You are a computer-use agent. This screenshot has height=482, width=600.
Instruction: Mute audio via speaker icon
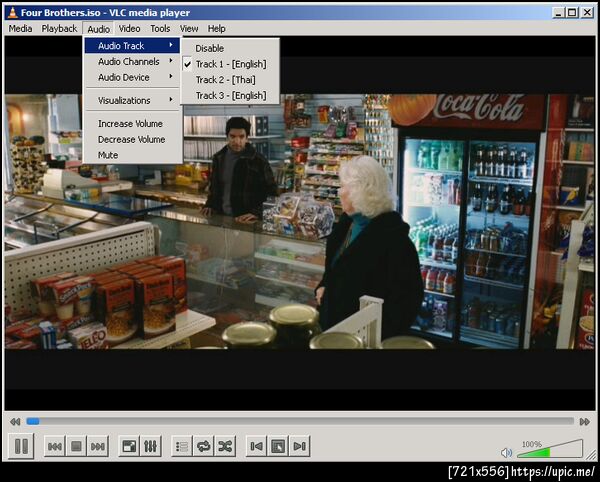pos(506,453)
